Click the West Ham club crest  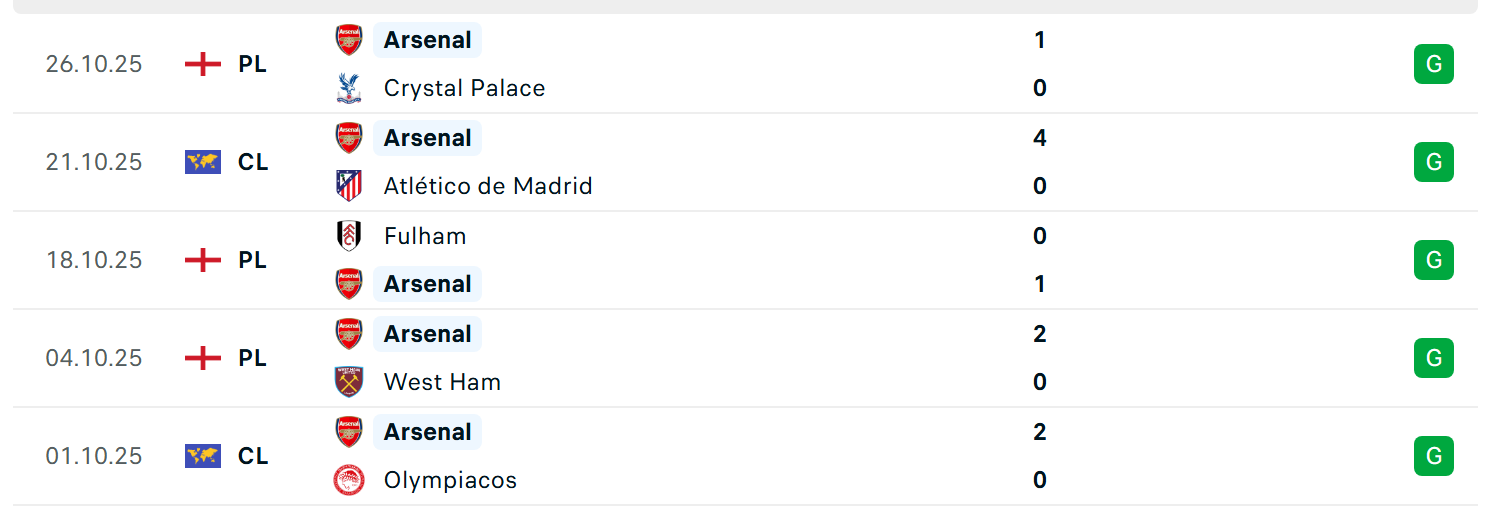pyautogui.click(x=348, y=382)
